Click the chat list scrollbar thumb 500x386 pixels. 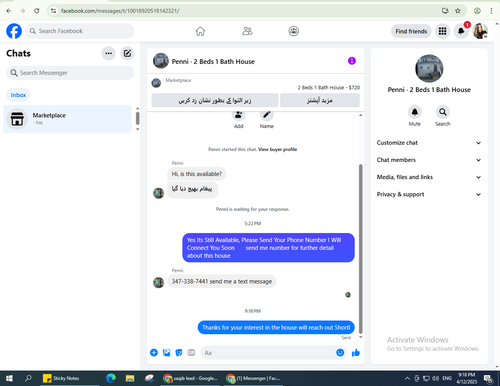[137, 118]
